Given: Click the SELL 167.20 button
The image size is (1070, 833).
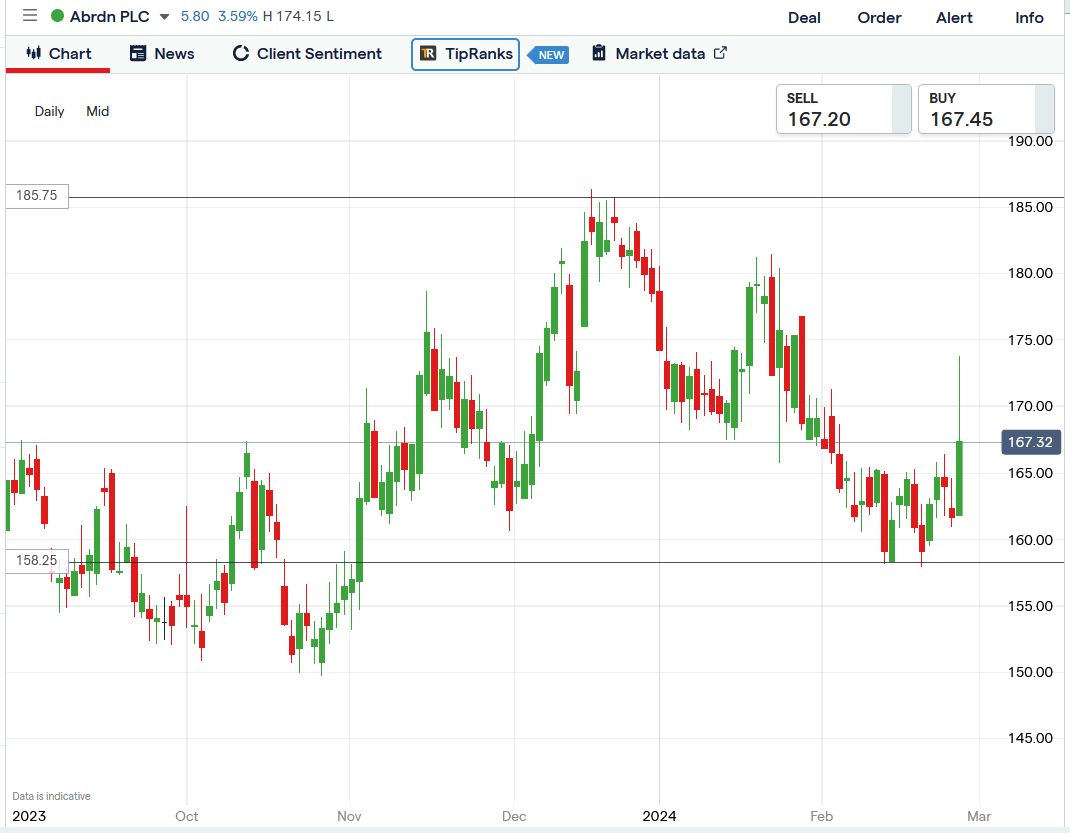Looking at the screenshot, I should 843,109.
